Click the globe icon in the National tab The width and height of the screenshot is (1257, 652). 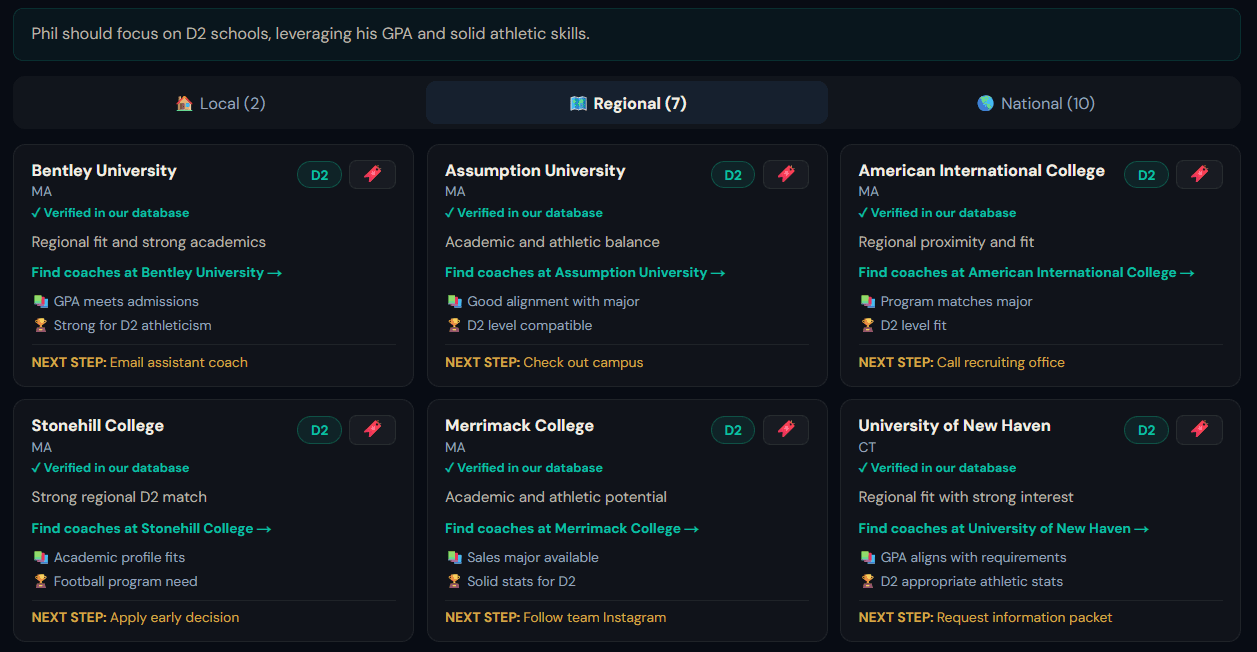click(x=985, y=103)
